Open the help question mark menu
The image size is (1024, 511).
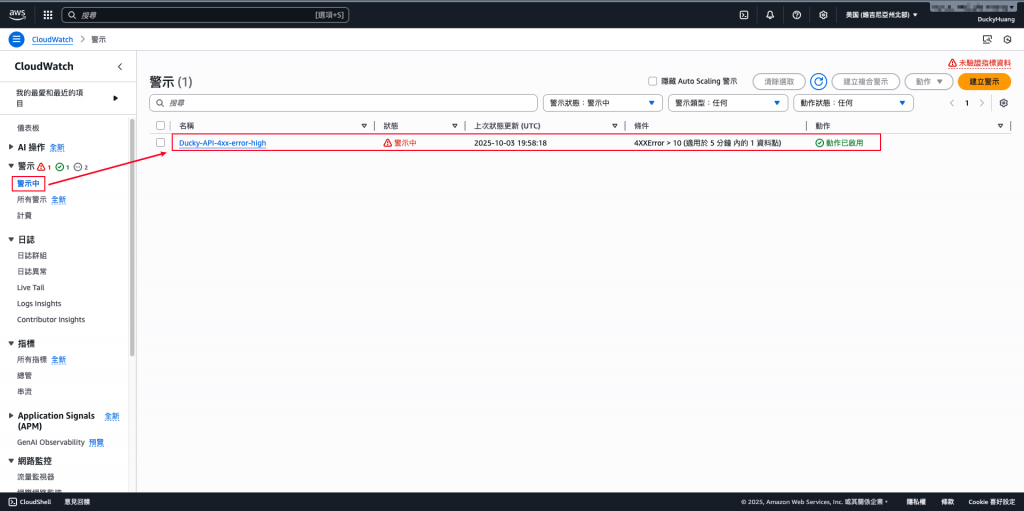[x=797, y=14]
